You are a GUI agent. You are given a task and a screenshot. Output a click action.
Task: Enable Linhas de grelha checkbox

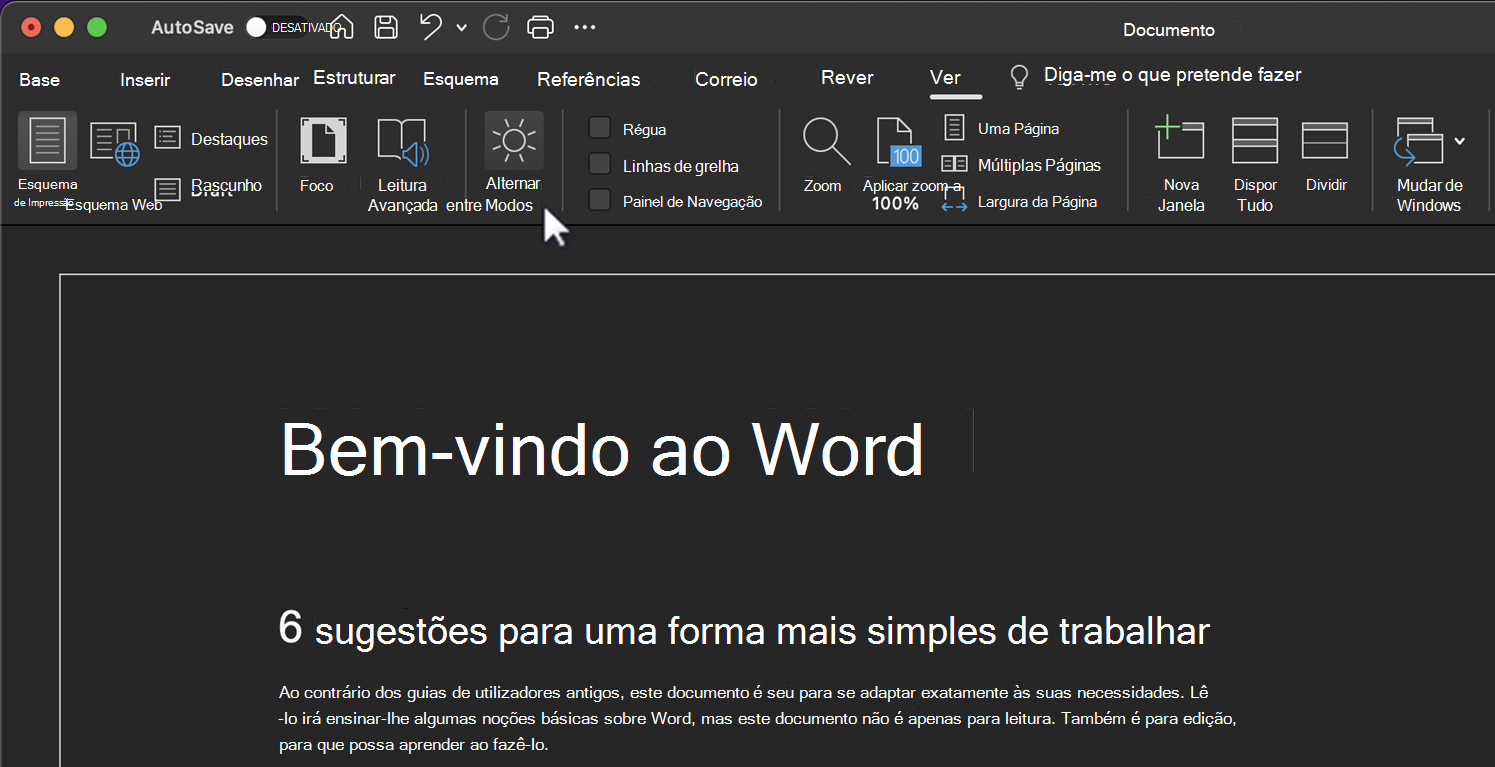pos(600,164)
